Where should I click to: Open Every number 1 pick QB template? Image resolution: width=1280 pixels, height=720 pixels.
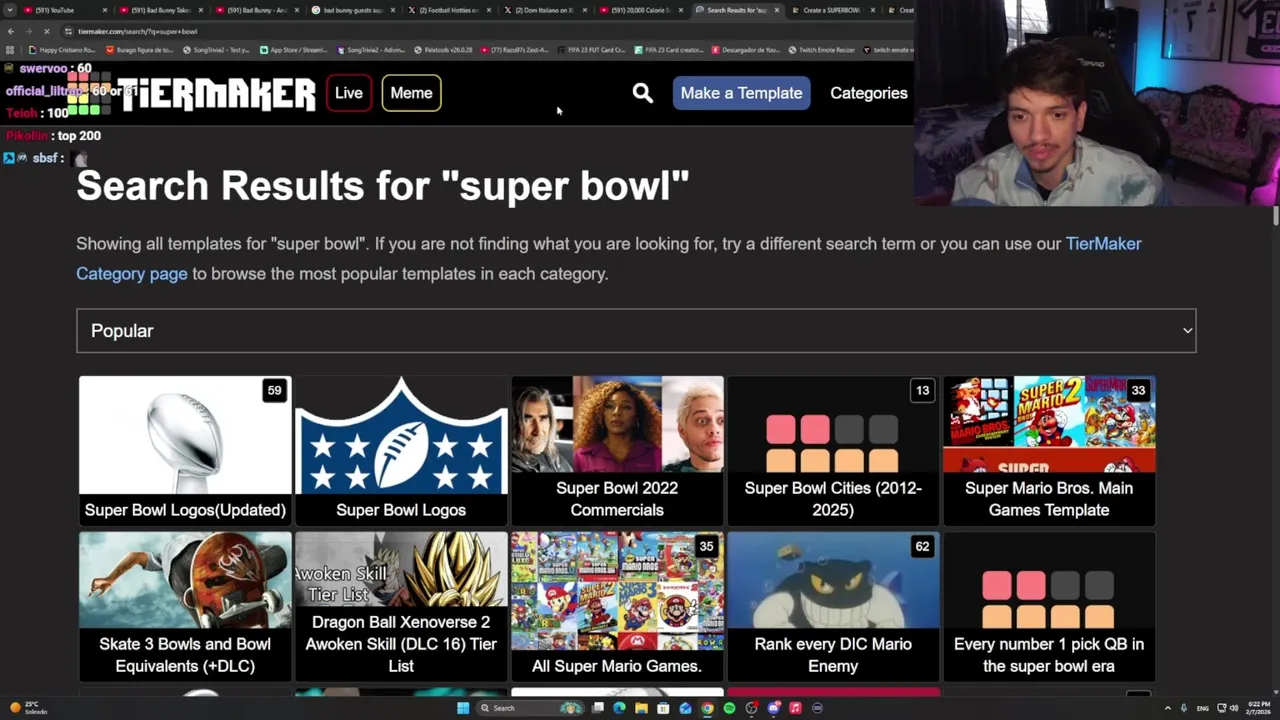click(x=1049, y=607)
